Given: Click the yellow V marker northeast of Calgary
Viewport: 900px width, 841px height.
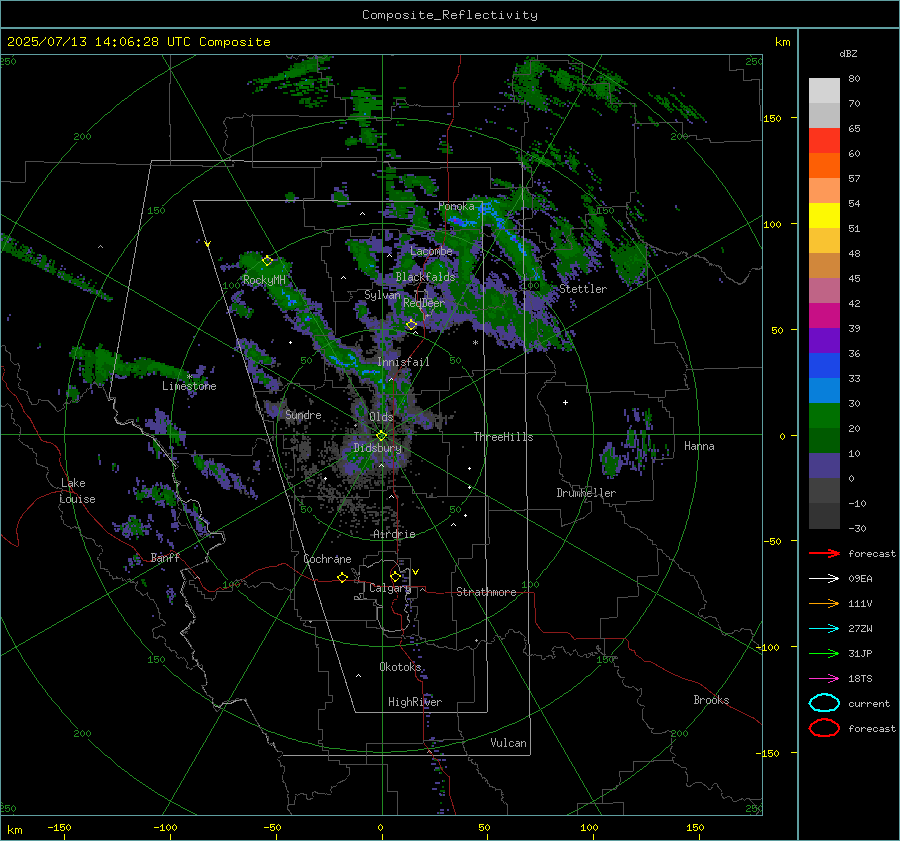Looking at the screenshot, I should (x=416, y=572).
